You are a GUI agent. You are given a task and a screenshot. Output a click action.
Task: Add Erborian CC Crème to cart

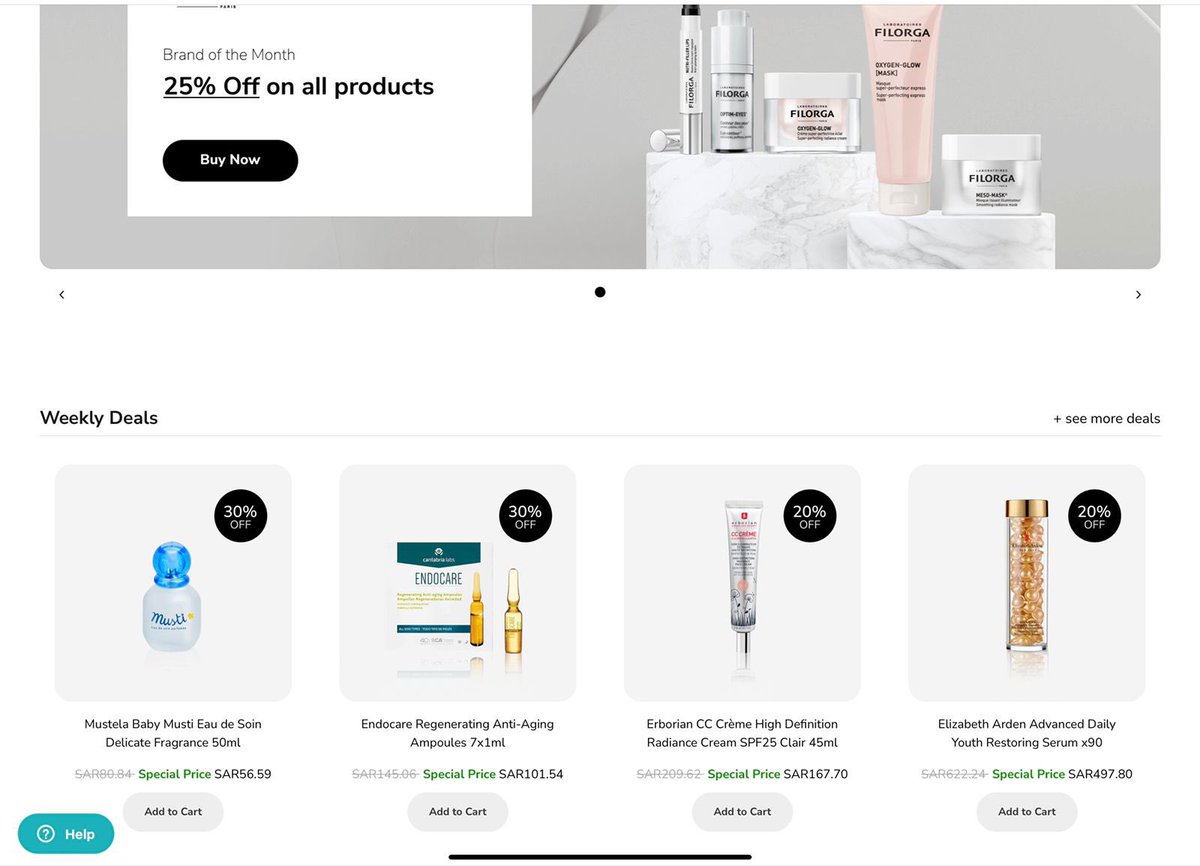point(742,812)
